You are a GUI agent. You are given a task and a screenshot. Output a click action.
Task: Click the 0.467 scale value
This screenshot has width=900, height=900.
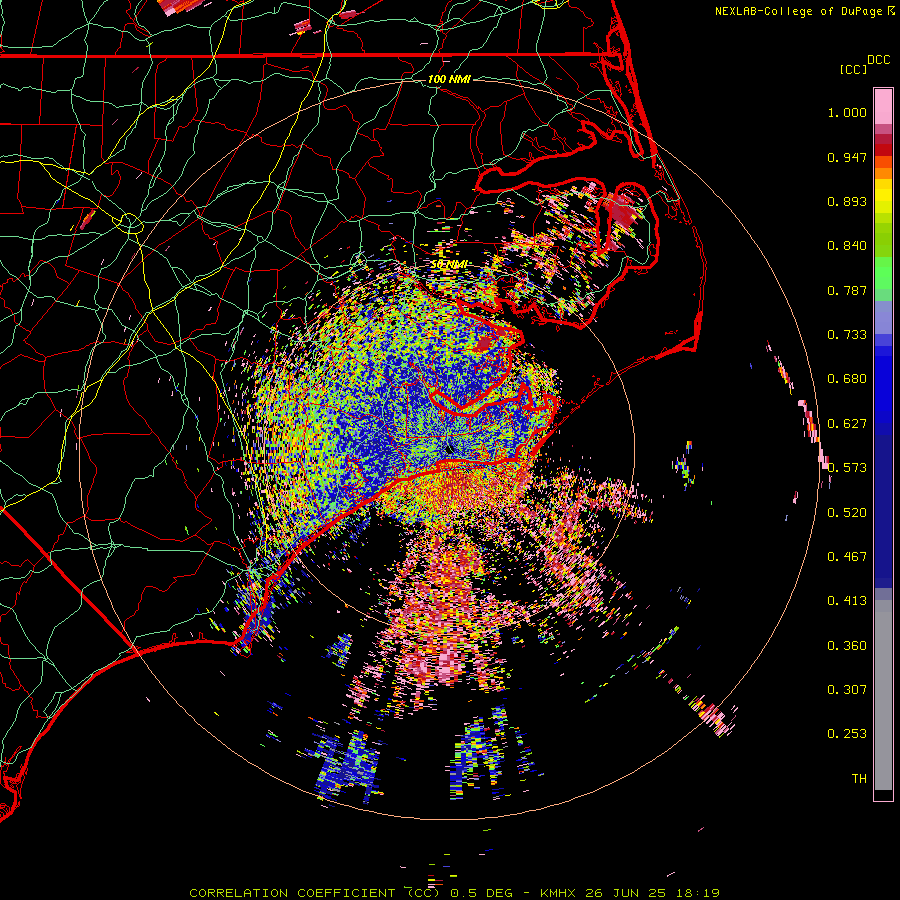(847, 557)
